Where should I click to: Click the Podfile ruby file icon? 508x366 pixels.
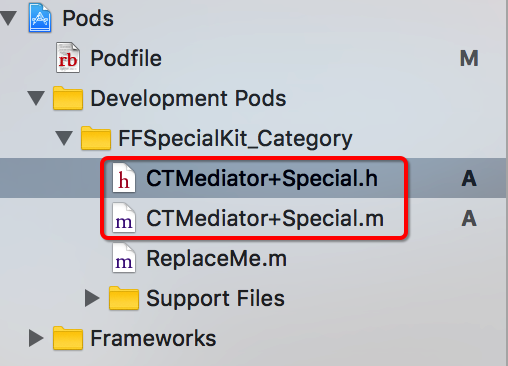coord(68,58)
